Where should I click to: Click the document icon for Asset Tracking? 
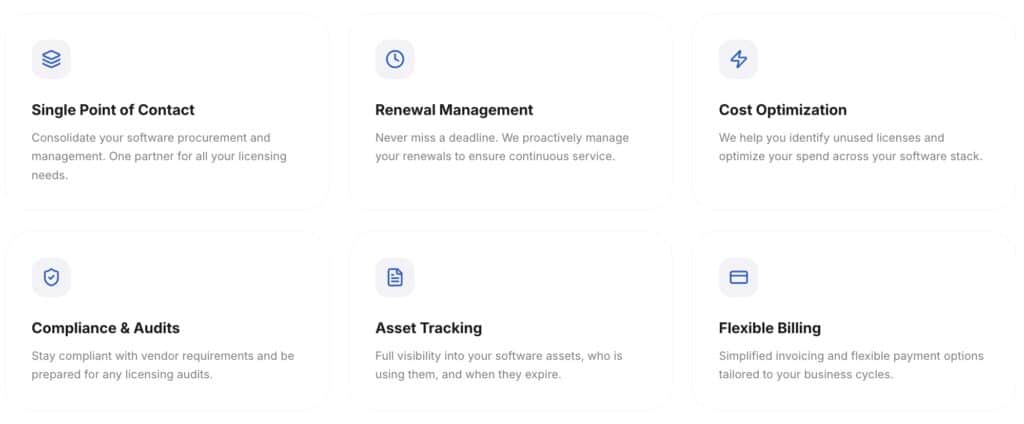[395, 278]
